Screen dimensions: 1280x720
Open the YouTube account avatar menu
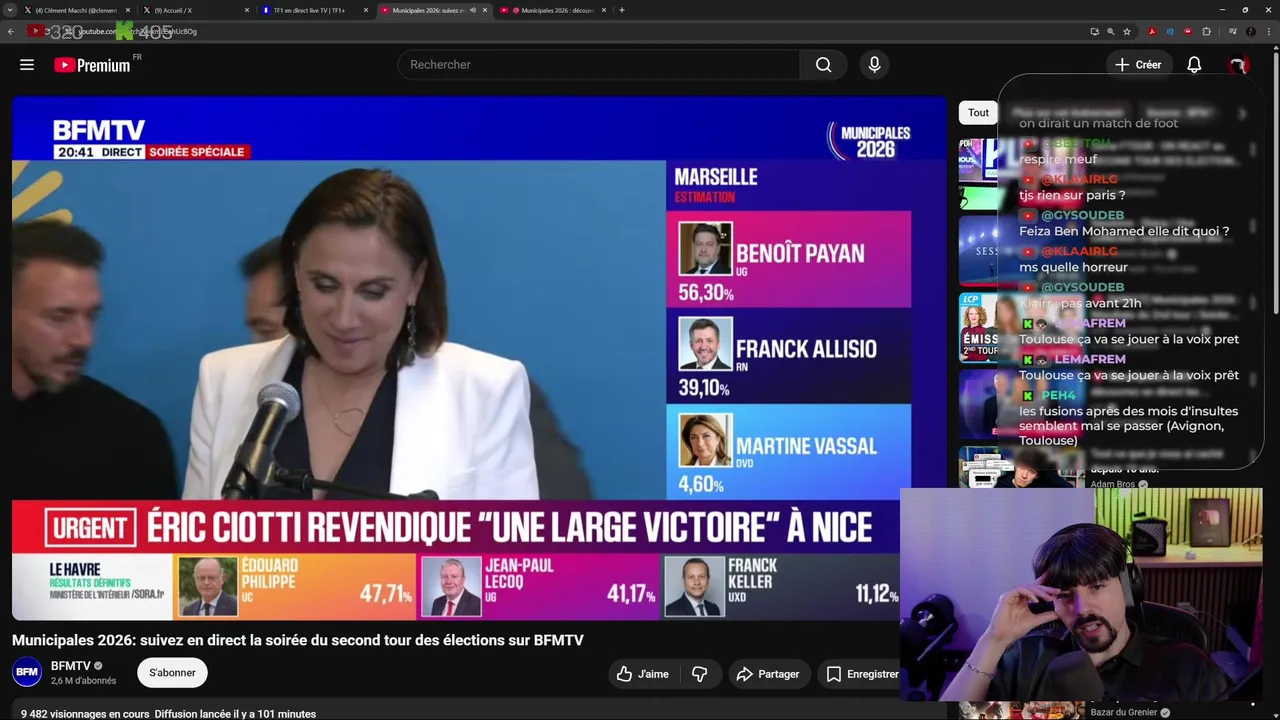[x=1238, y=65]
